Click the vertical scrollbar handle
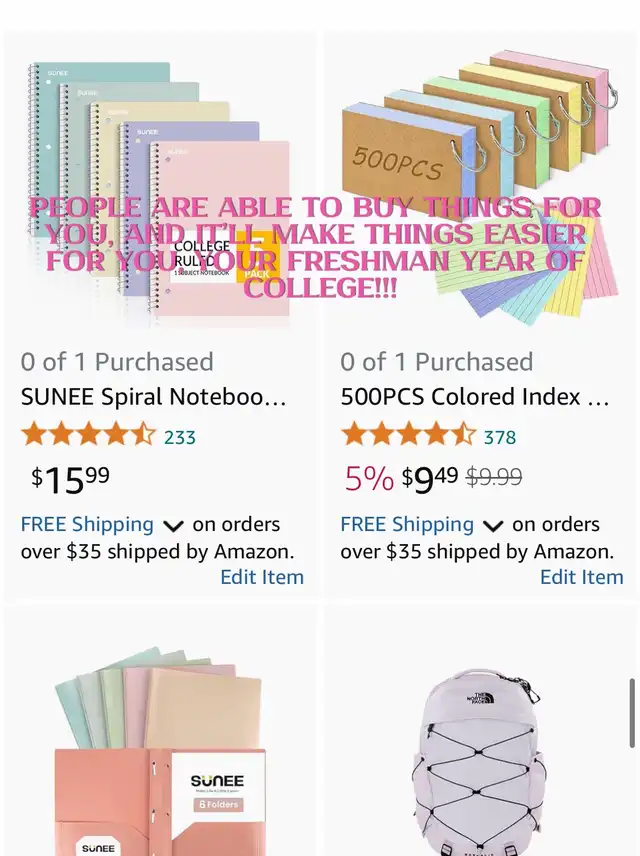 [632, 712]
